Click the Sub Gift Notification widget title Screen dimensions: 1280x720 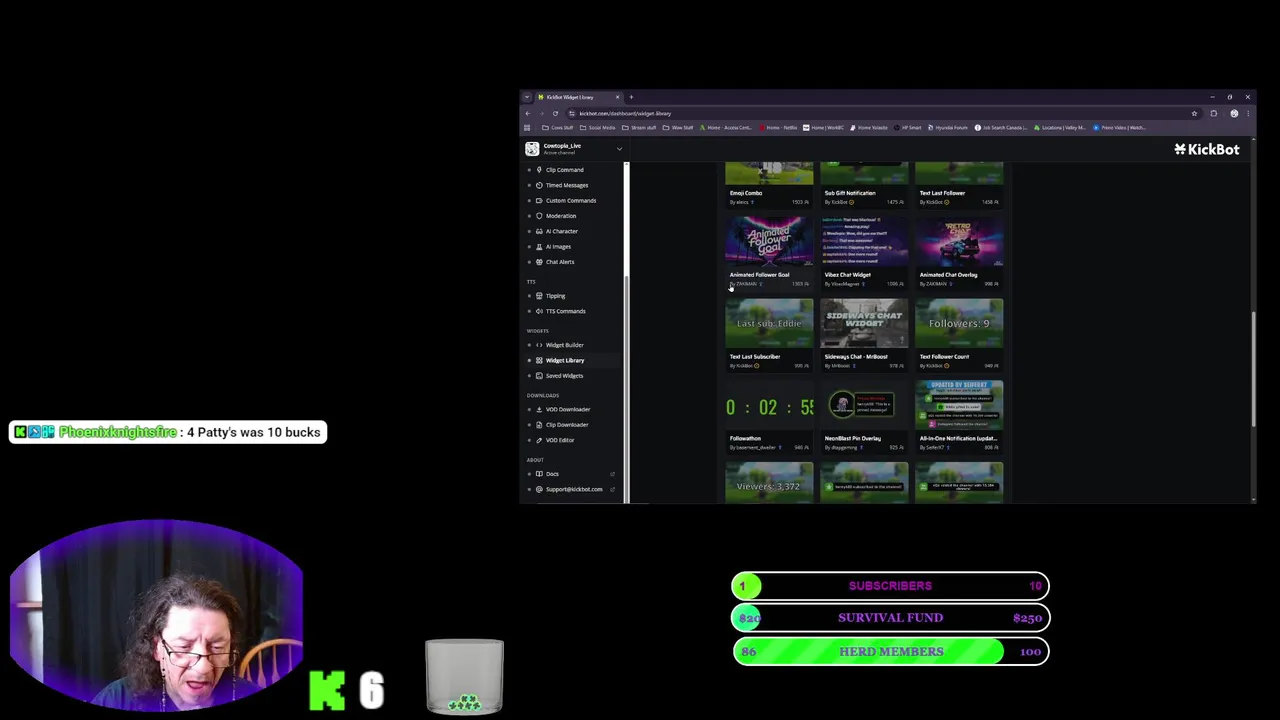coord(850,193)
